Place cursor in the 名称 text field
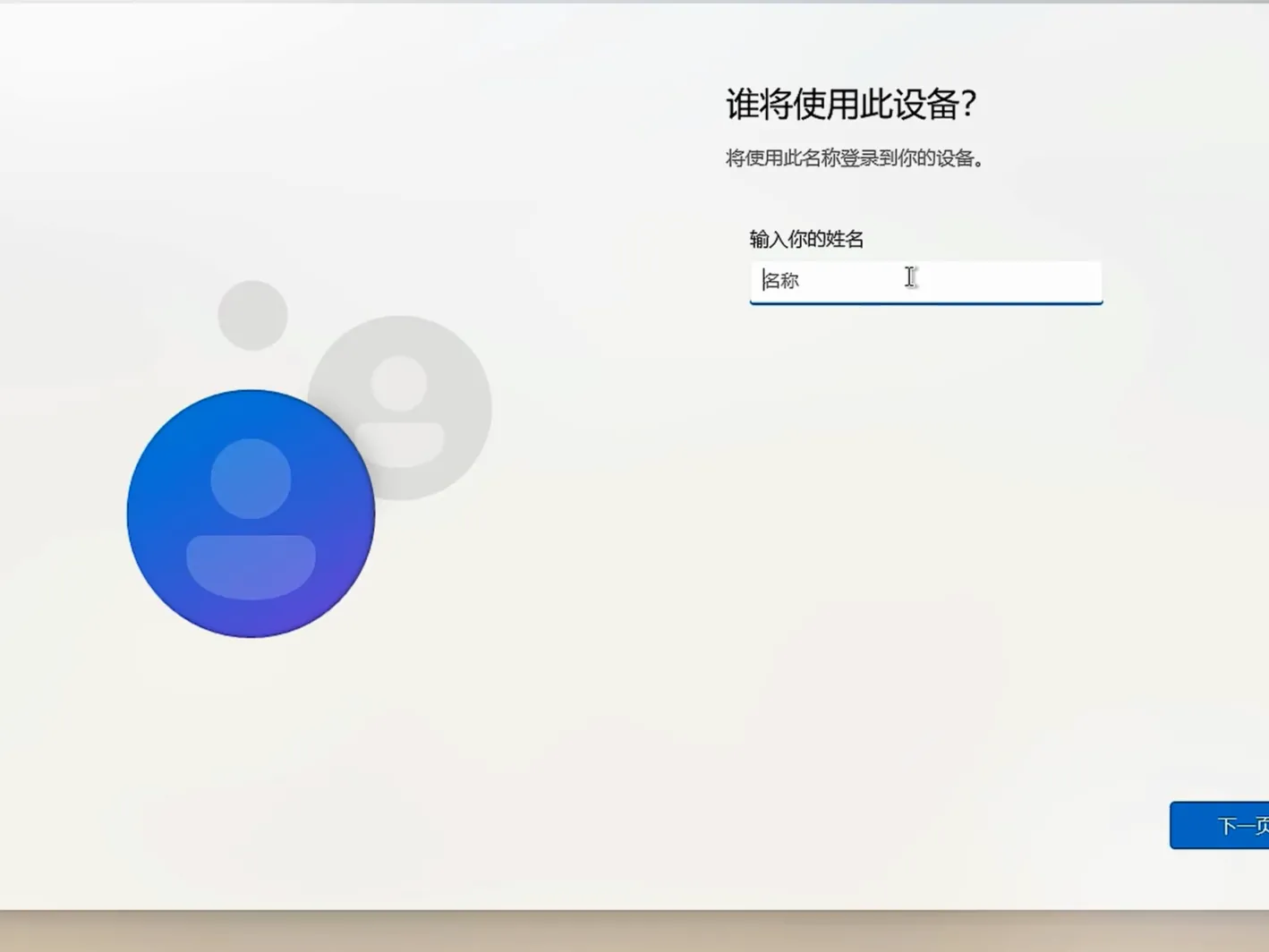The width and height of the screenshot is (1269, 952). (926, 282)
